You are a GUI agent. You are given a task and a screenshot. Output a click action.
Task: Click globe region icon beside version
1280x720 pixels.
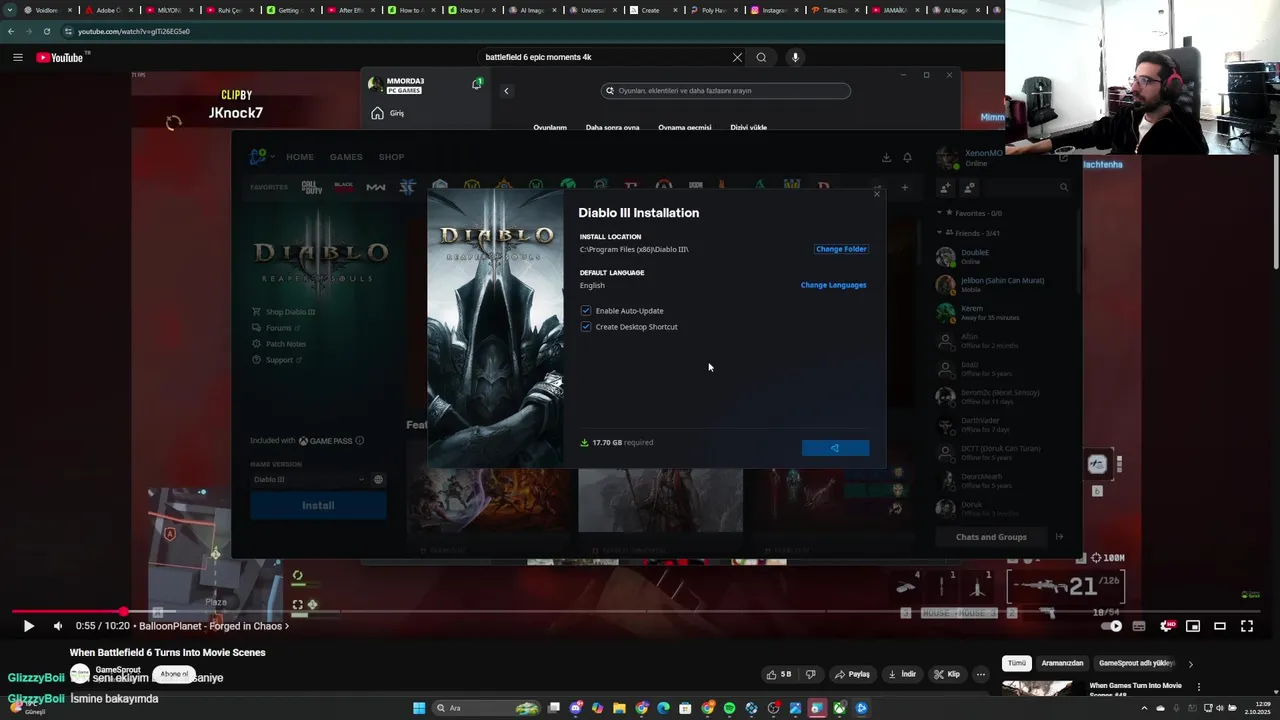[x=378, y=480]
